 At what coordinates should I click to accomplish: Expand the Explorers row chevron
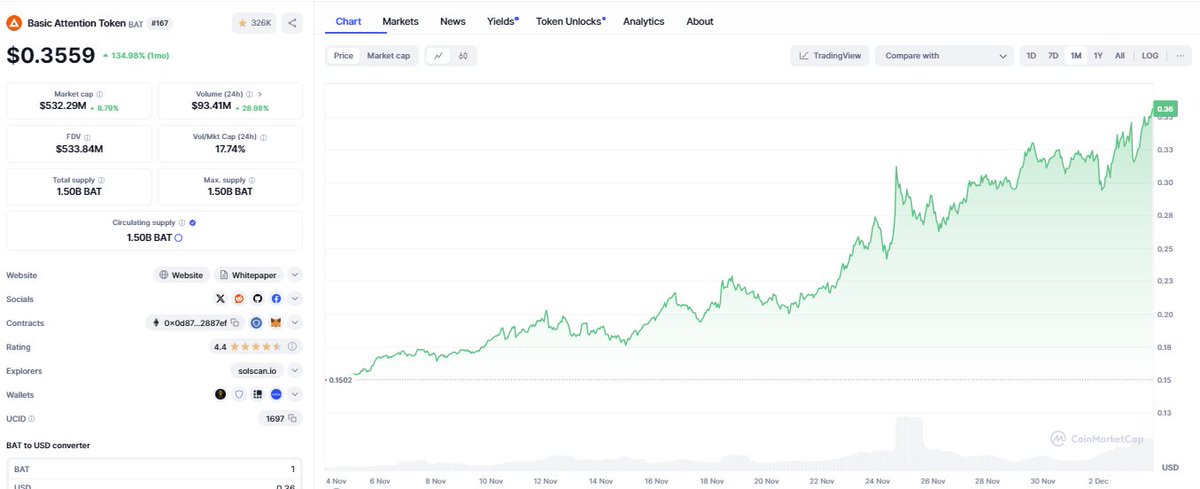coord(295,371)
